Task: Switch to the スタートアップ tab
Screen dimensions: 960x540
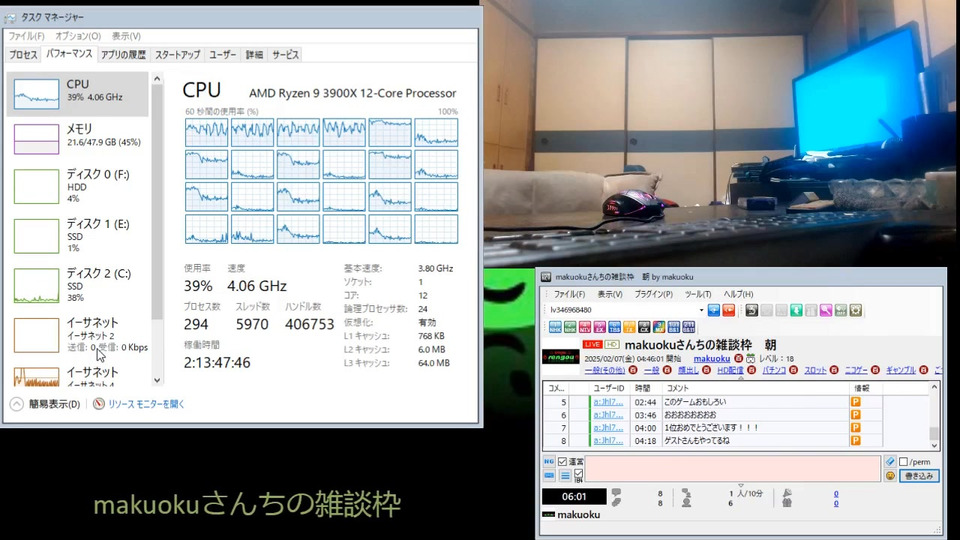Action: (x=177, y=54)
